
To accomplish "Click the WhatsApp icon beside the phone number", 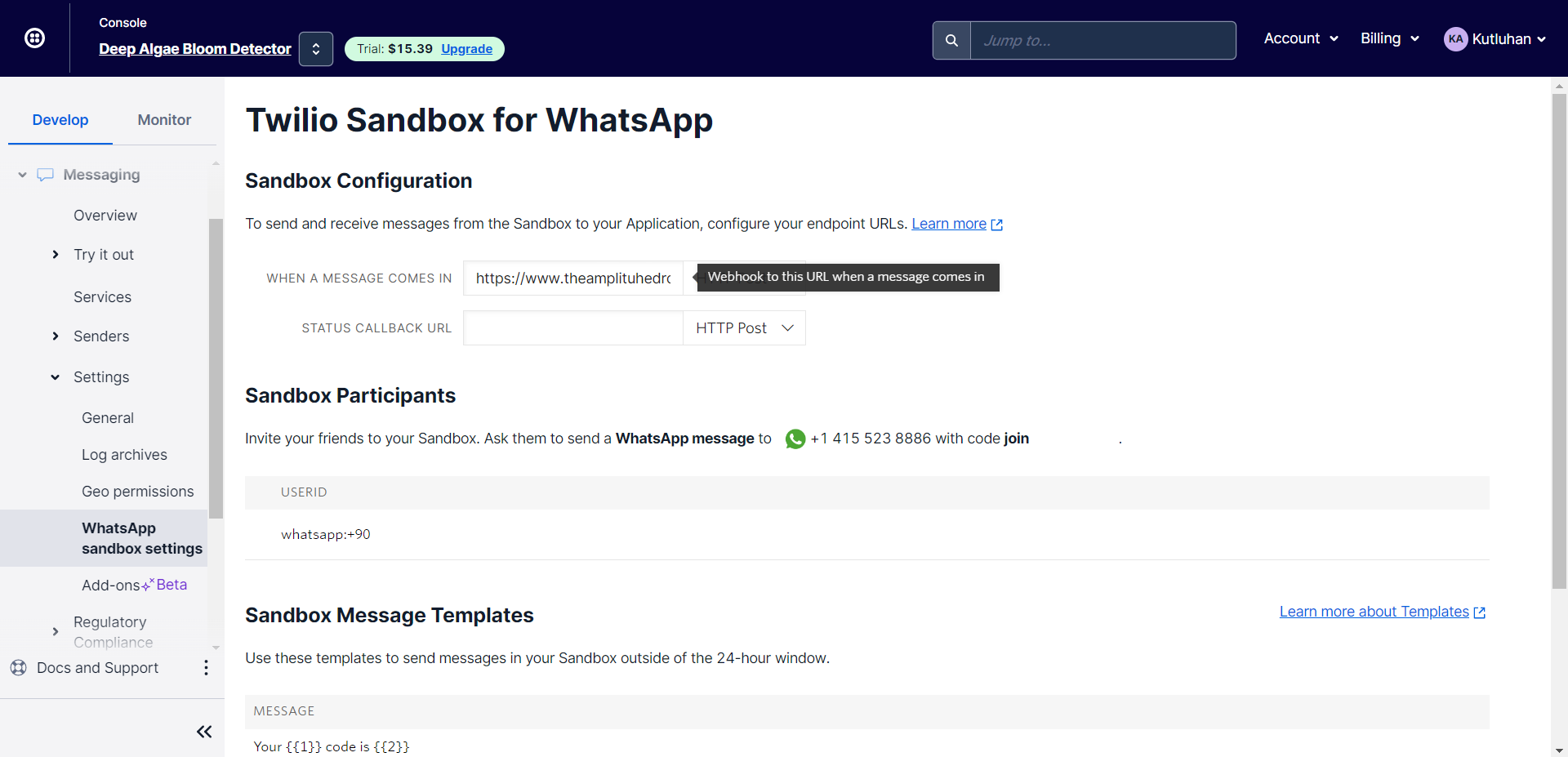I will click(794, 439).
